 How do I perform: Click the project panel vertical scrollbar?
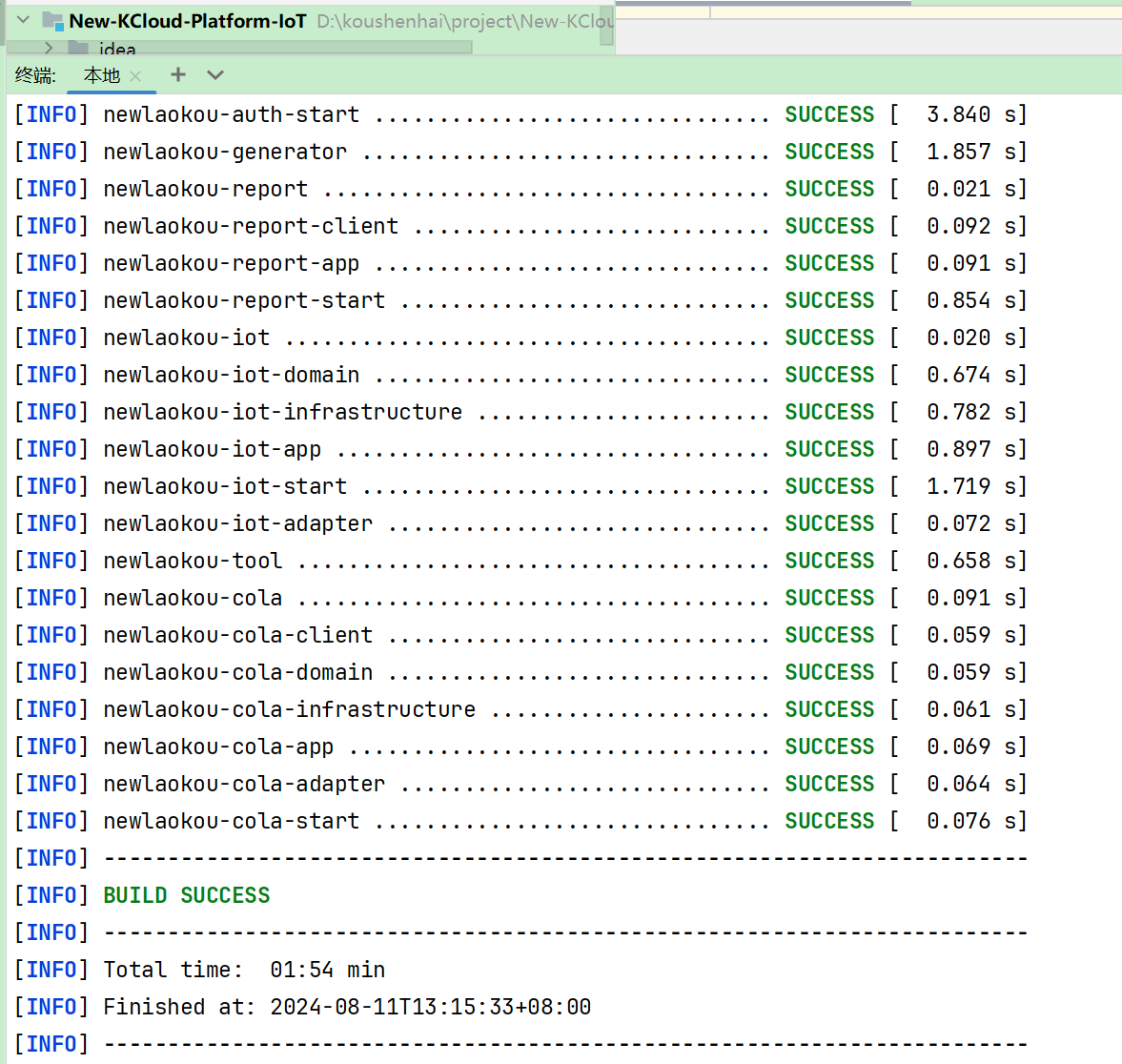pyautogui.click(x=606, y=25)
